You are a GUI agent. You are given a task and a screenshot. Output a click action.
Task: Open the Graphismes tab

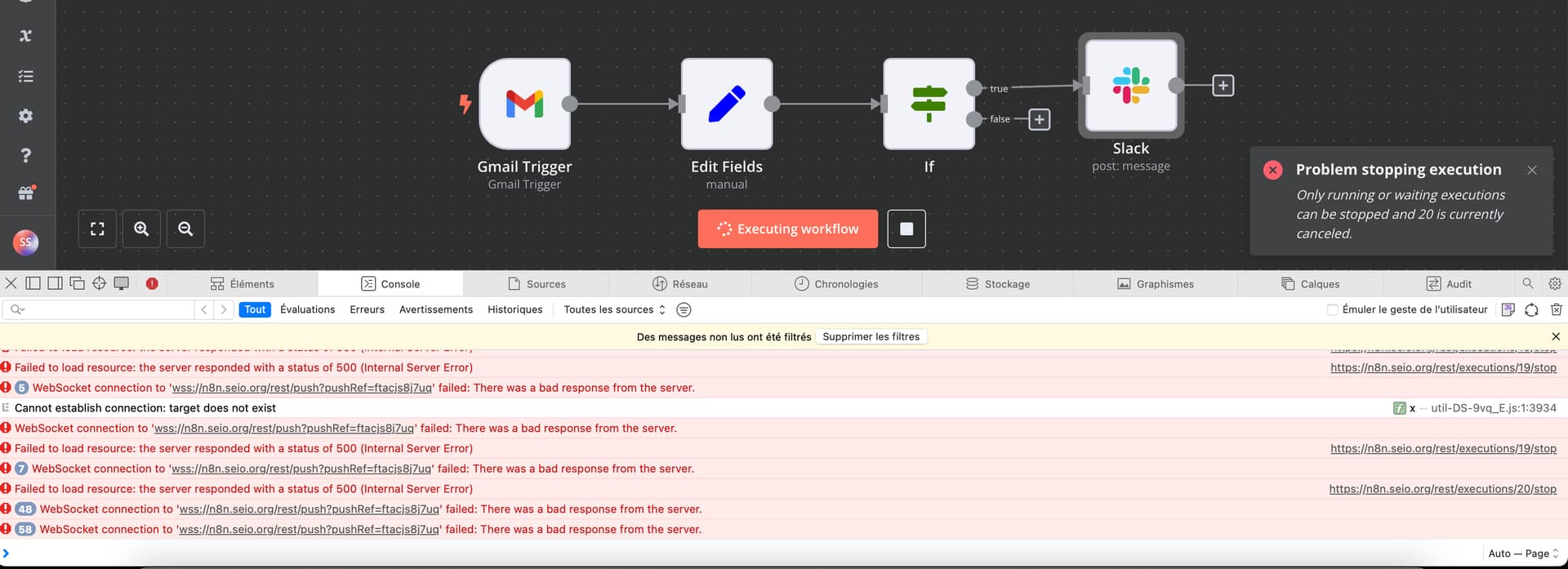pyautogui.click(x=1156, y=283)
